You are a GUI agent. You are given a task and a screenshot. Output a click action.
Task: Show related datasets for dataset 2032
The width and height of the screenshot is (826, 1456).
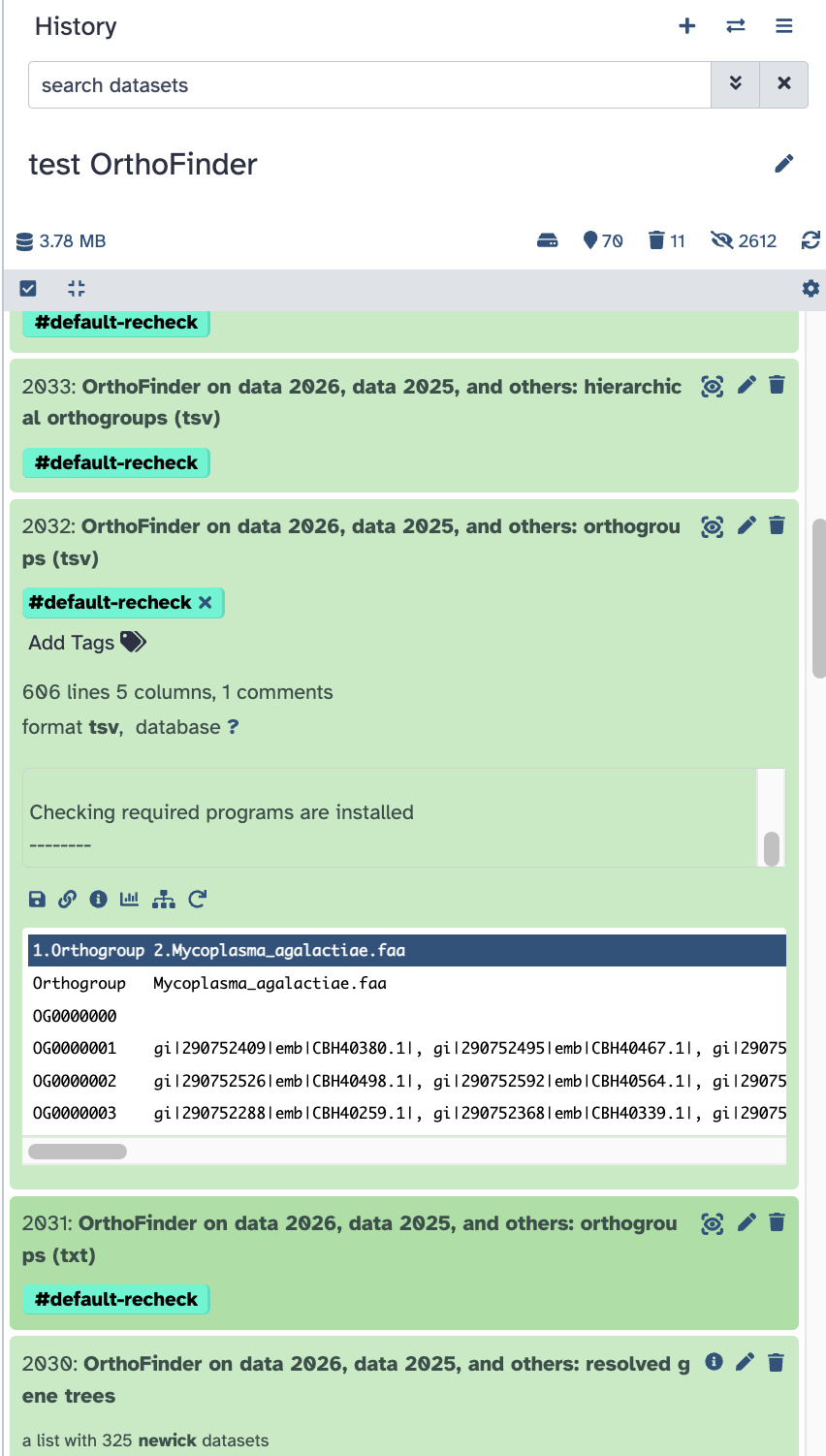point(164,900)
